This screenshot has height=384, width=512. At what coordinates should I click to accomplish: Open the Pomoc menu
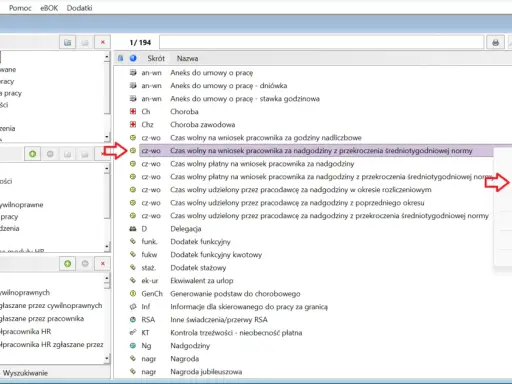[20, 8]
